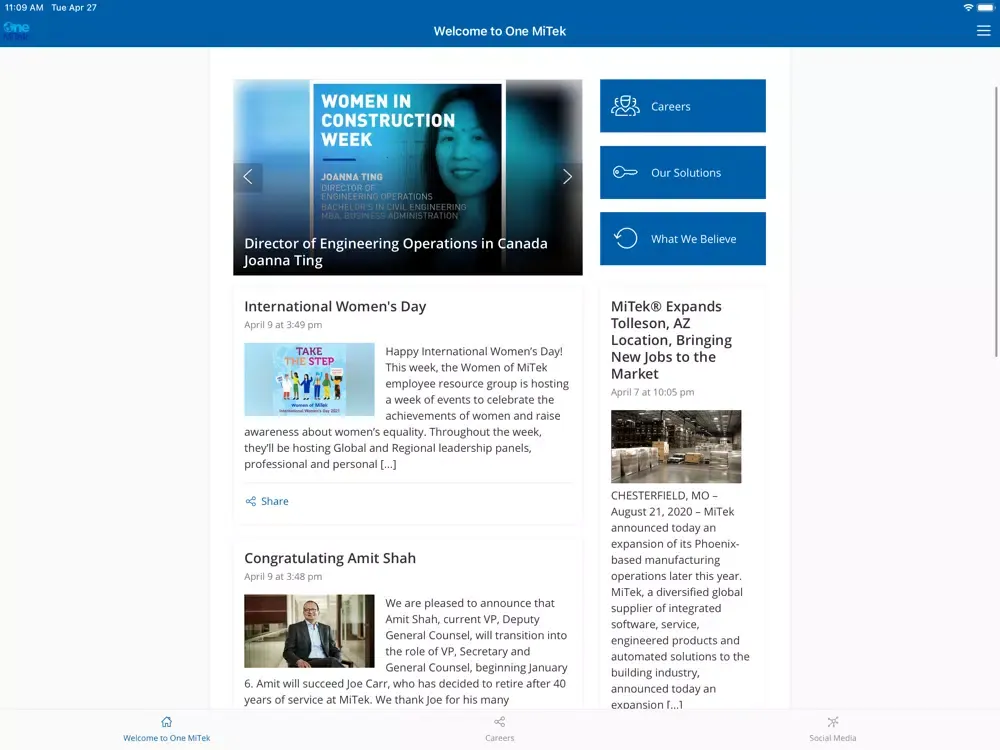Image resolution: width=1000 pixels, height=750 pixels.
Task: Click the What We Believe circular icon
Action: tap(626, 239)
